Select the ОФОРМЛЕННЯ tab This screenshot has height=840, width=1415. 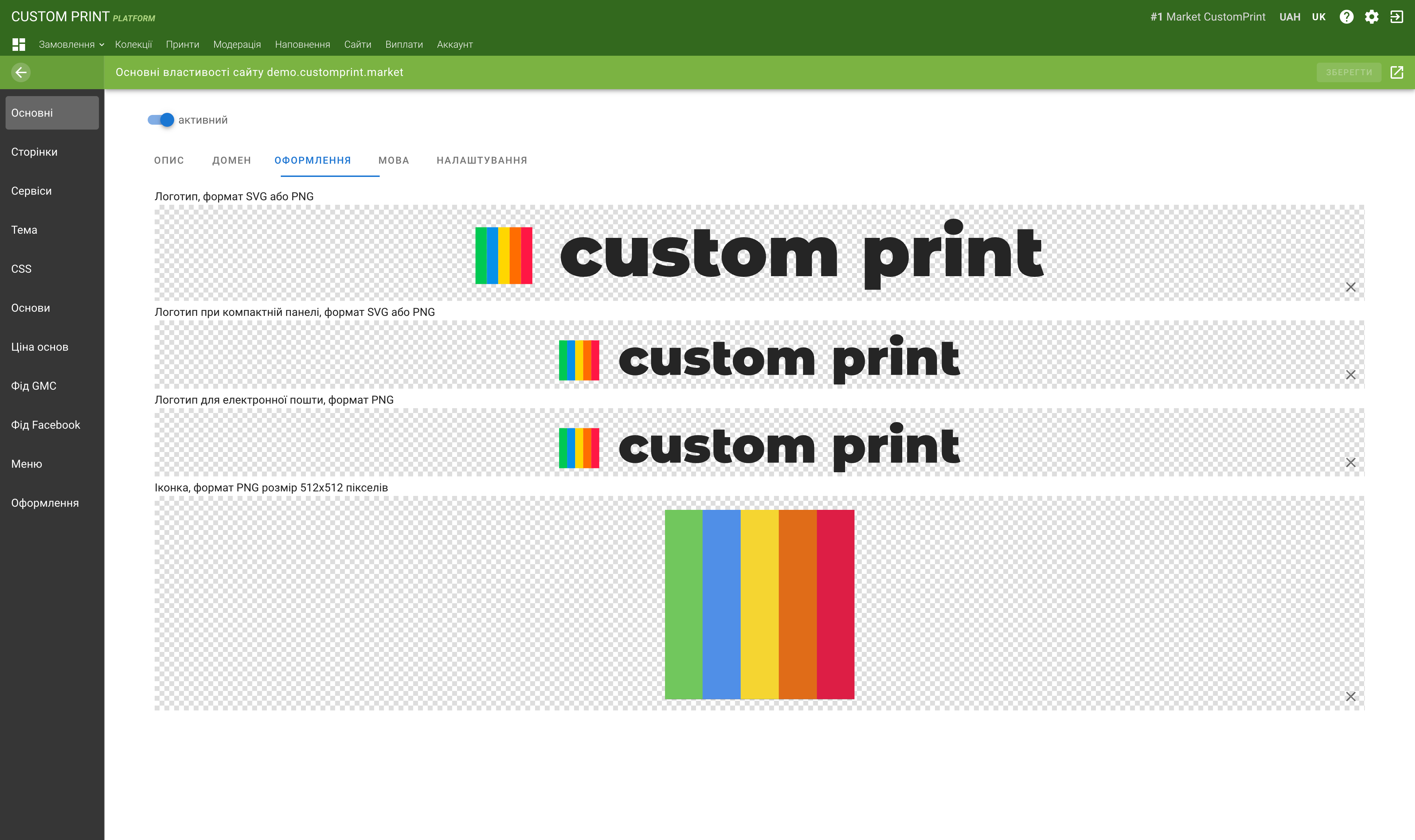click(313, 160)
